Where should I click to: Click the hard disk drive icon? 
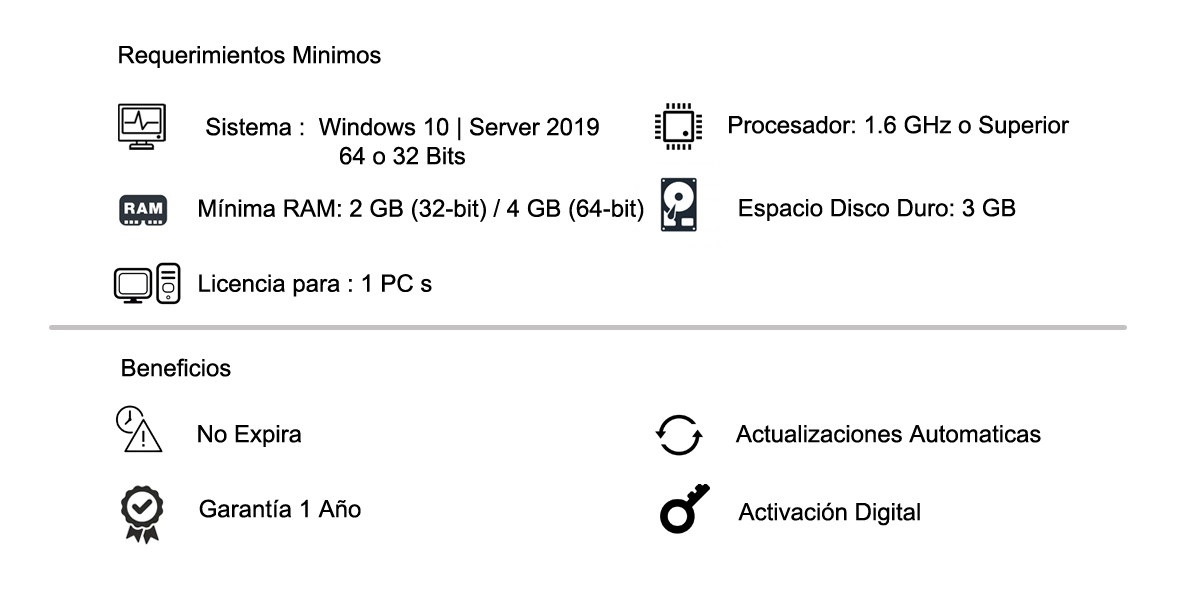679,204
